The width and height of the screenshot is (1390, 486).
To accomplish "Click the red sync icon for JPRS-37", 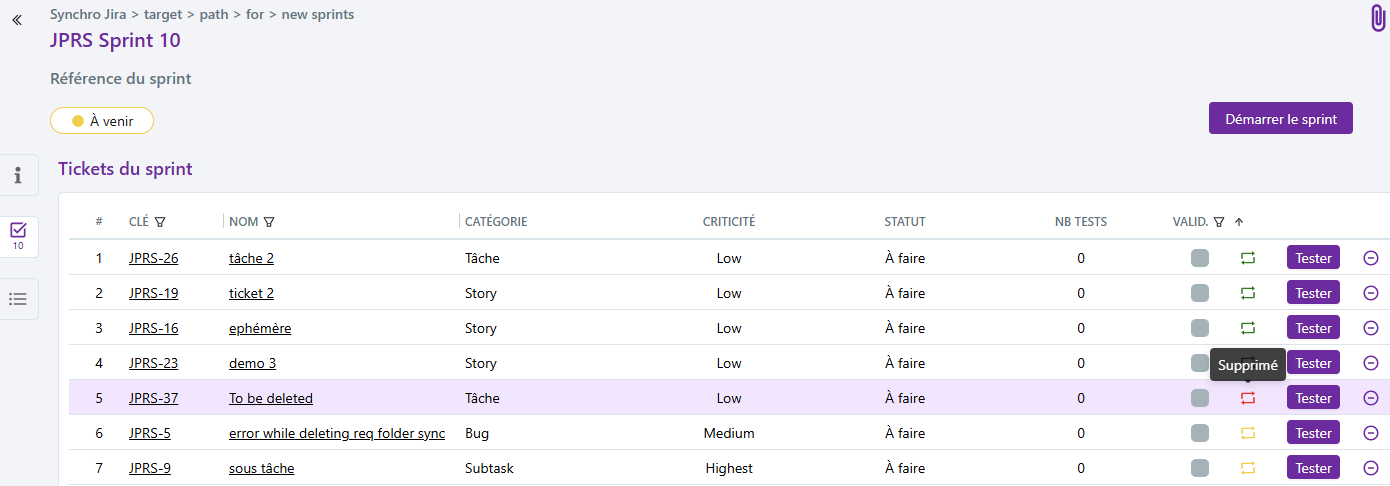I will (x=1248, y=398).
